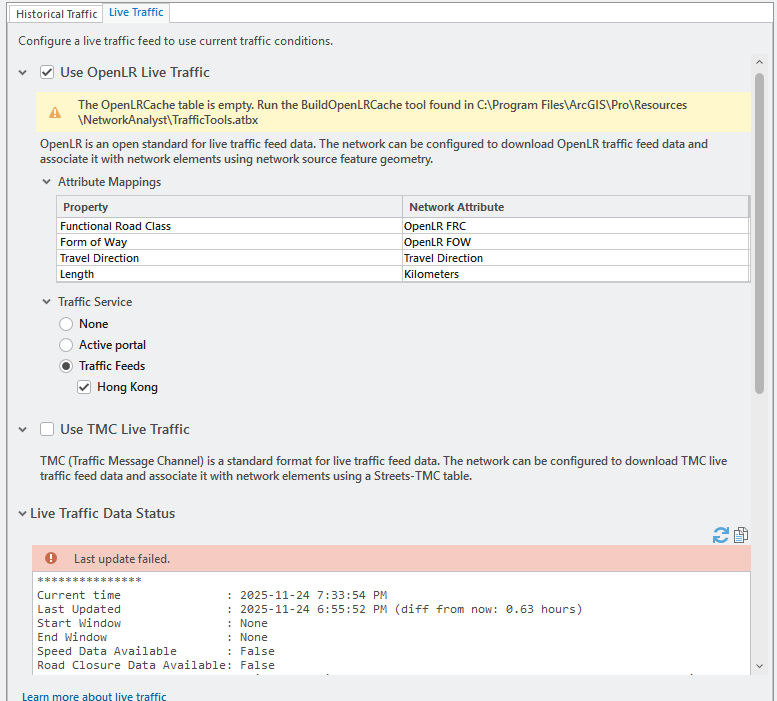Switch to the Historical Traffic tab
This screenshot has width=777, height=701.
pos(56,14)
